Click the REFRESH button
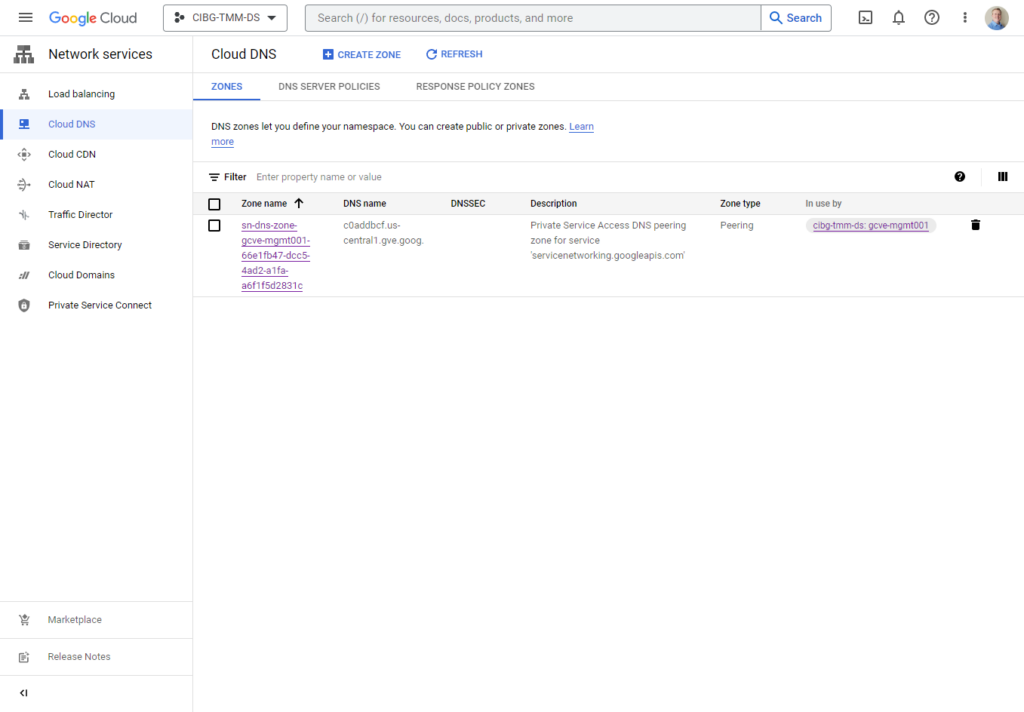1024x712 pixels. (455, 54)
